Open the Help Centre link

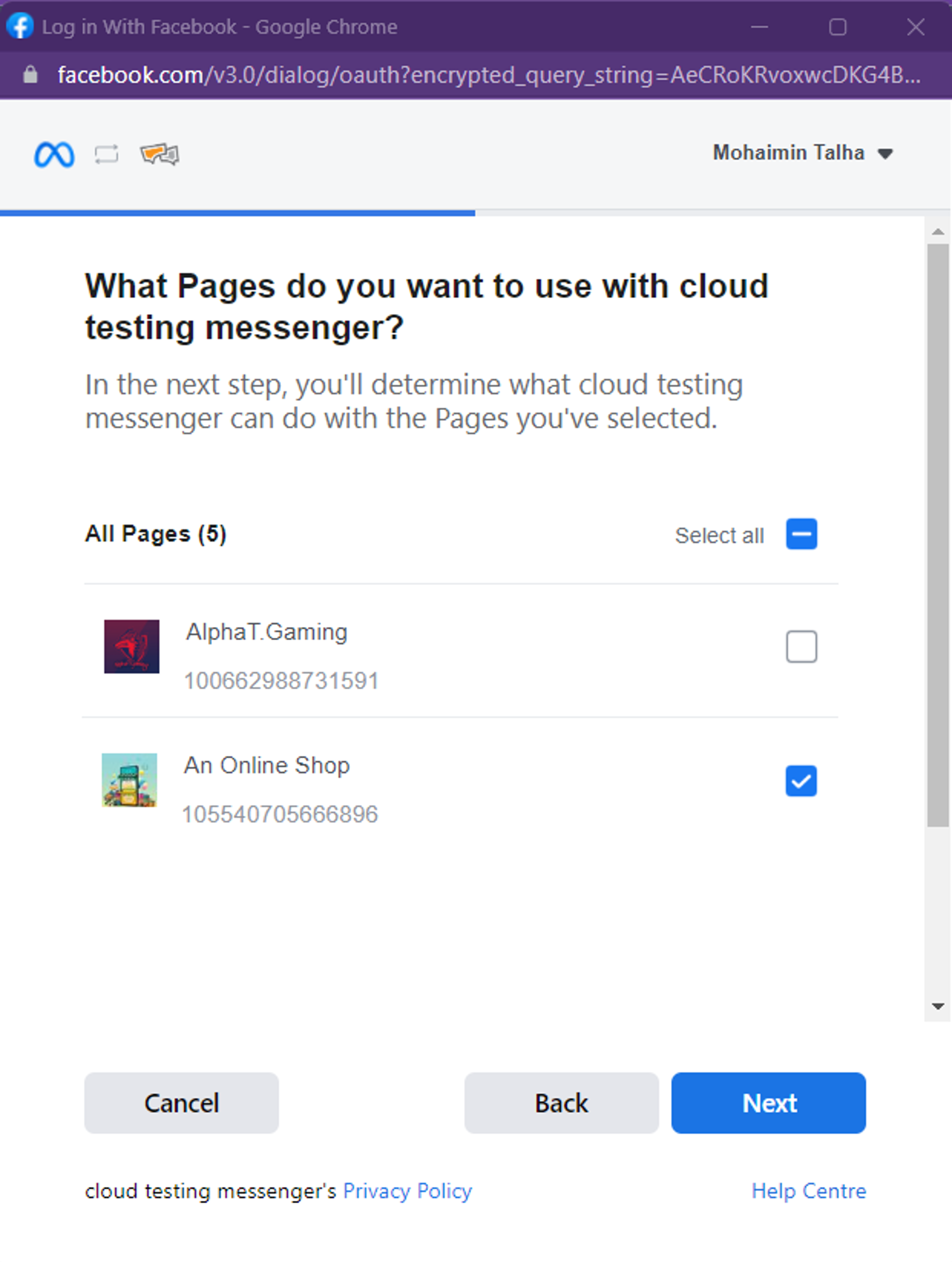[x=809, y=1191]
